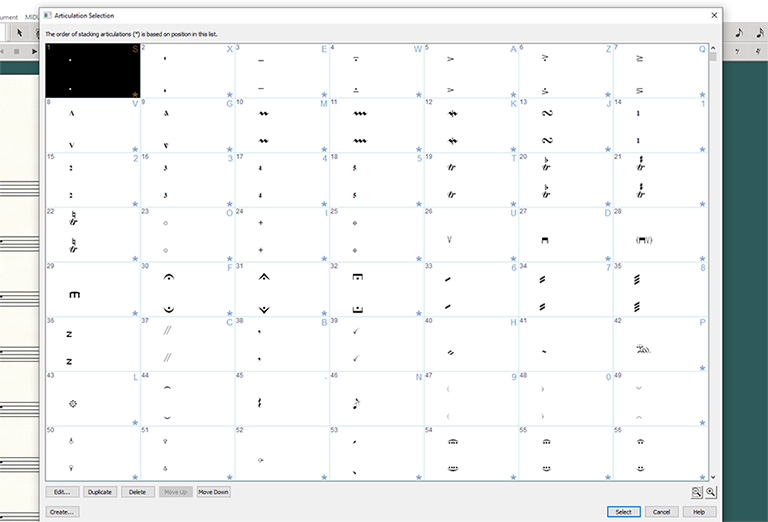768x522 pixels.
Task: Click the Duplicate button
Action: (100, 492)
